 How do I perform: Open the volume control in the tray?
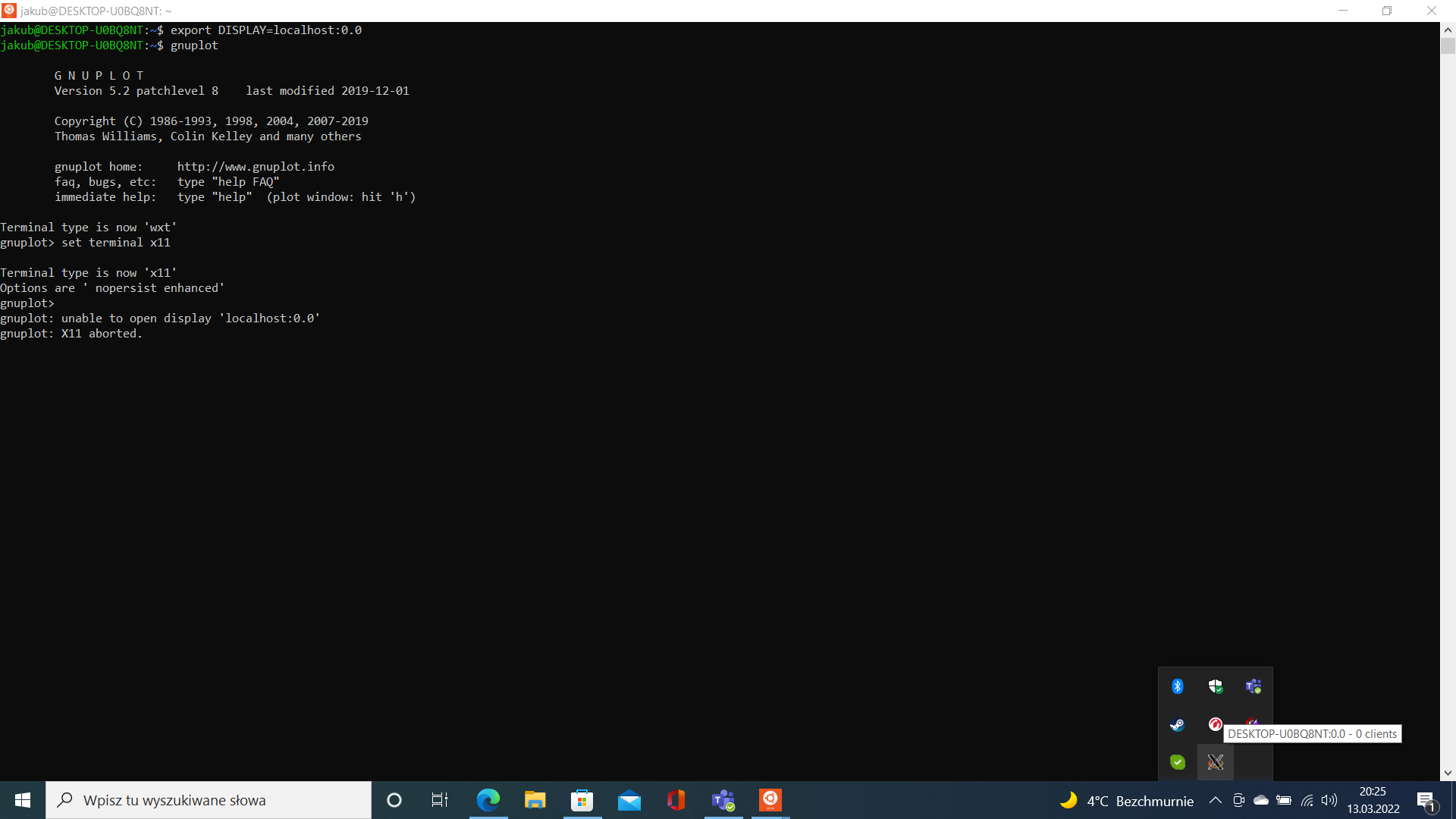tap(1329, 801)
